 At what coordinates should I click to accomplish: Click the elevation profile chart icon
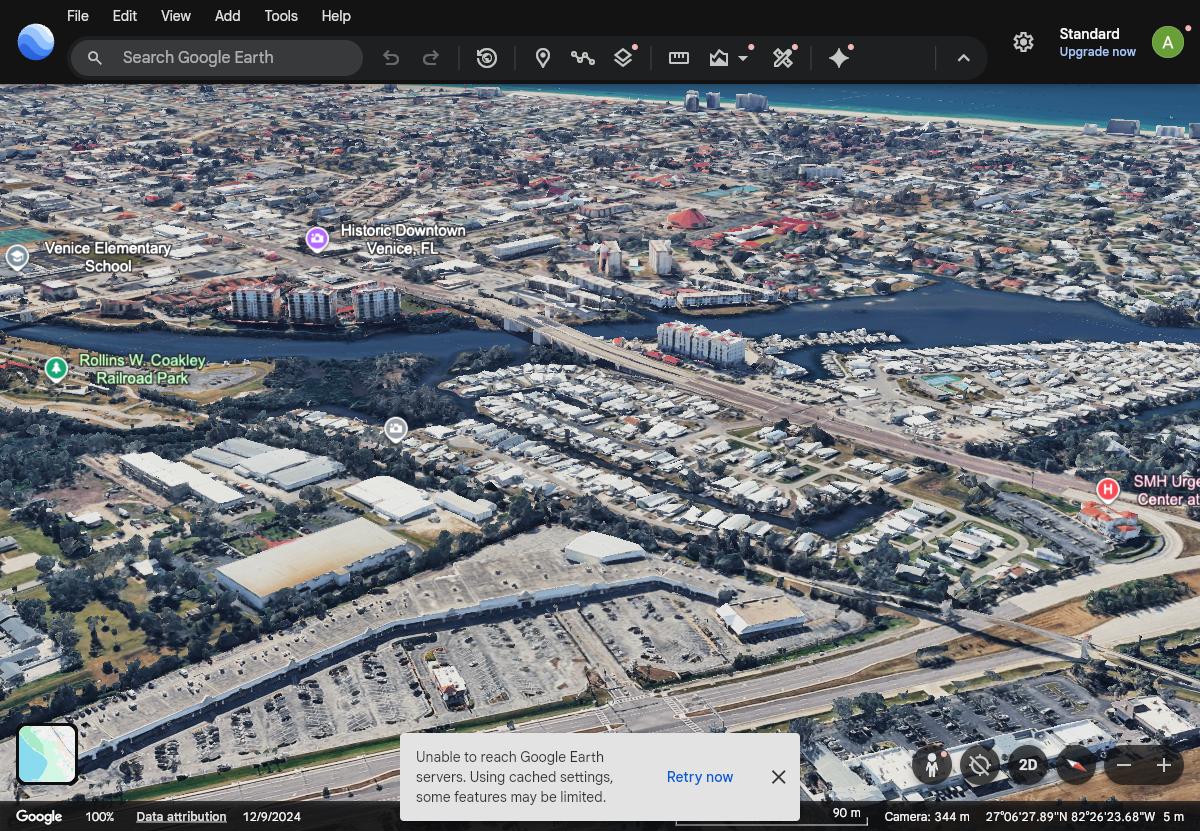pos(719,58)
